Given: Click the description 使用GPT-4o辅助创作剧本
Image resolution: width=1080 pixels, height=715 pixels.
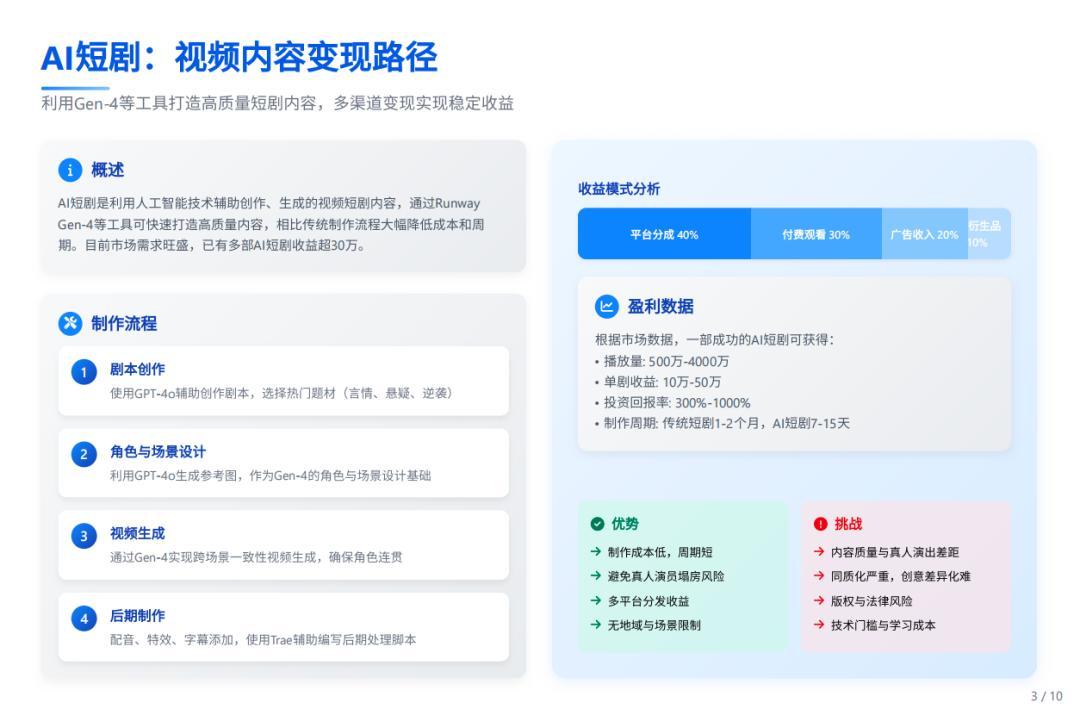Looking at the screenshot, I should pos(282,393).
